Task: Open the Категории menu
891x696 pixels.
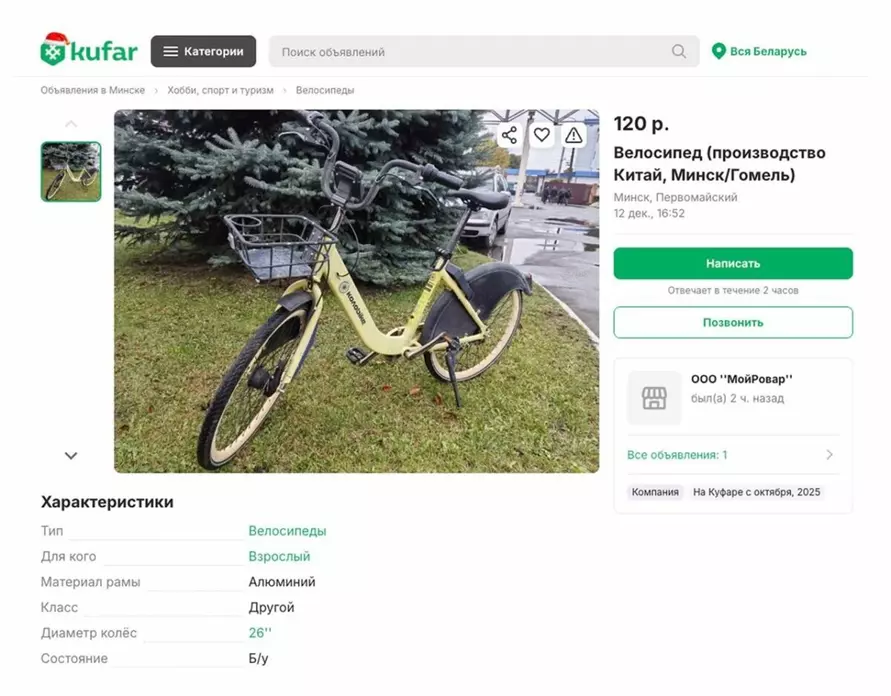Action: pos(203,51)
